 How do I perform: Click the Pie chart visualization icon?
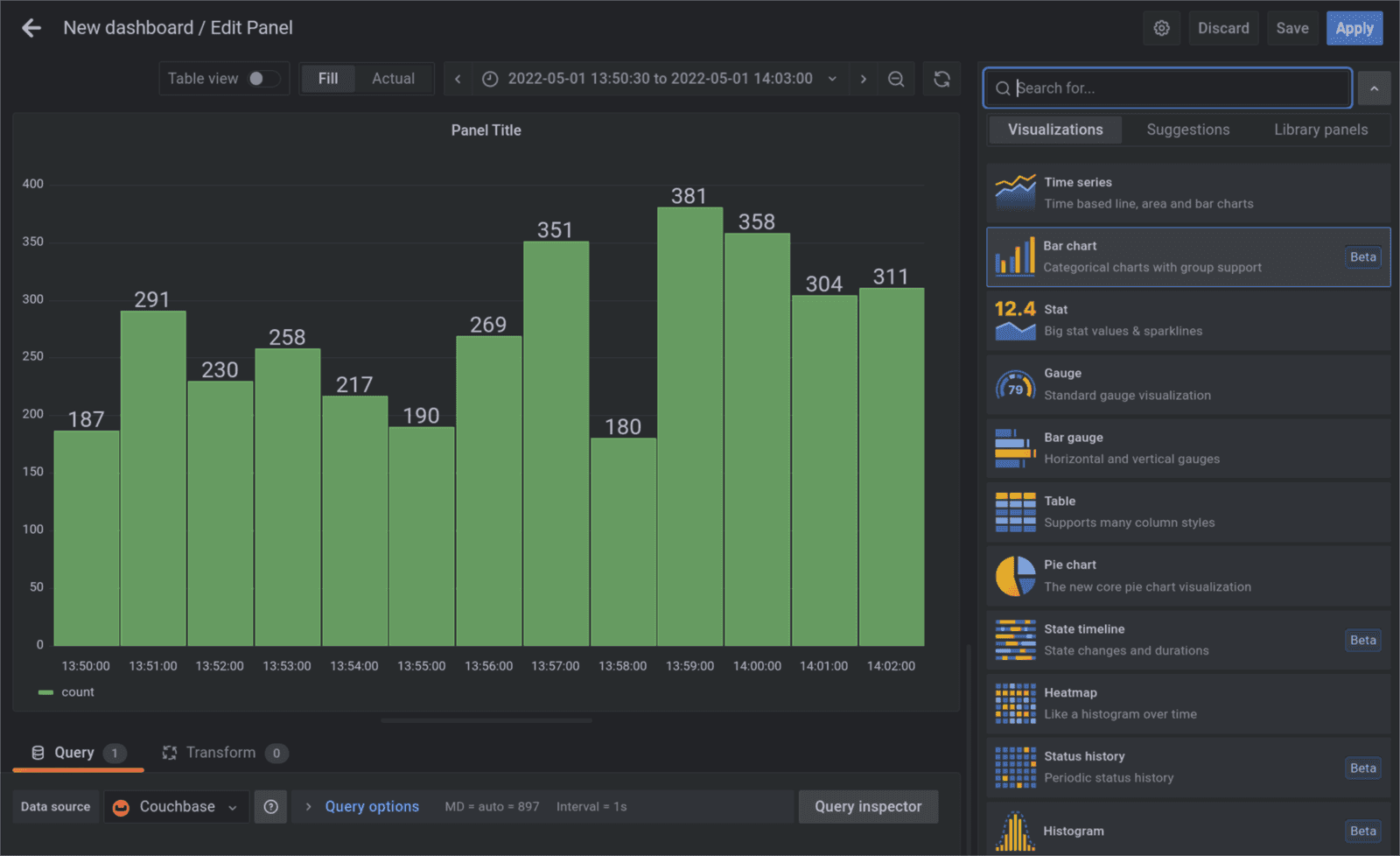click(x=1015, y=575)
